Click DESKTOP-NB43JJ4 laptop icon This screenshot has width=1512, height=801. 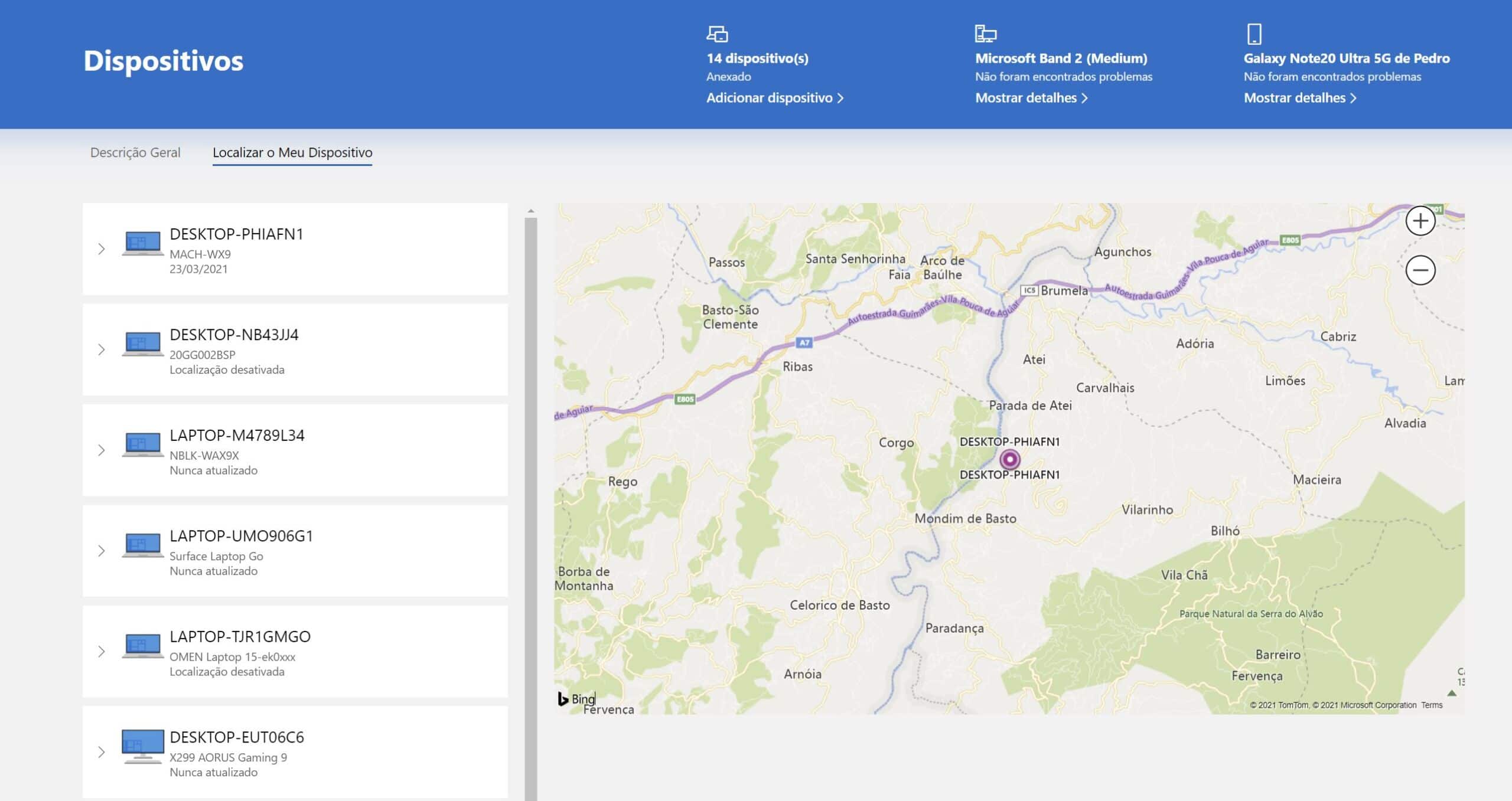click(x=142, y=344)
